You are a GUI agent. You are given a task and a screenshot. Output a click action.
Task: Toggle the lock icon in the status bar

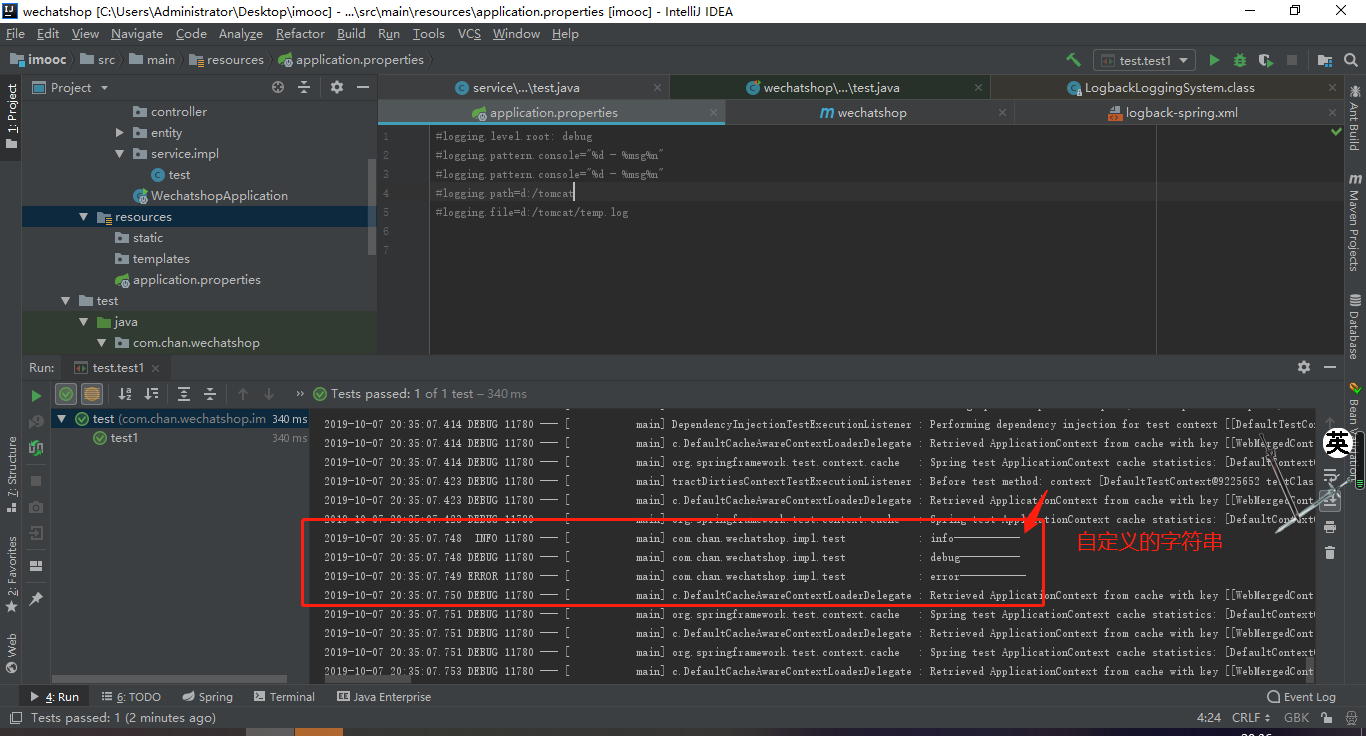(x=1329, y=717)
